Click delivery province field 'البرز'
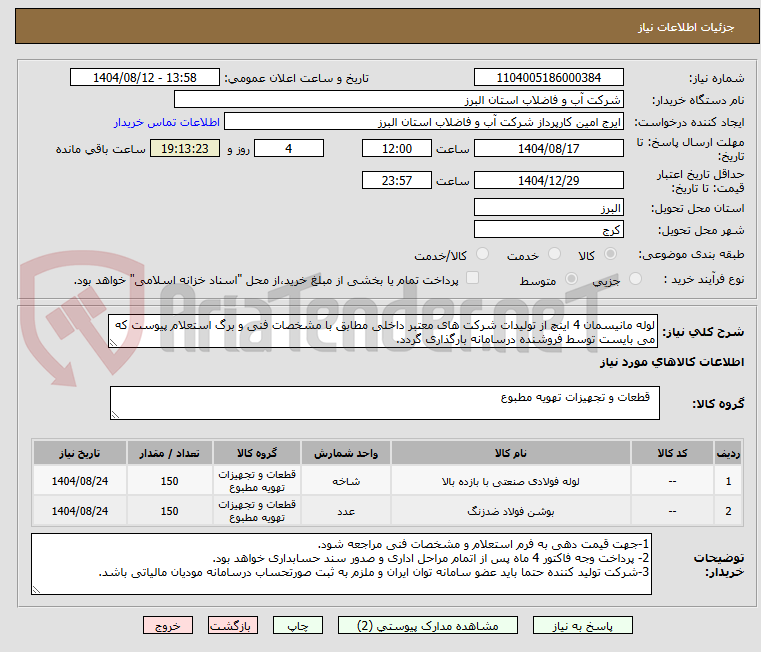The width and height of the screenshot is (761, 652). [548, 208]
